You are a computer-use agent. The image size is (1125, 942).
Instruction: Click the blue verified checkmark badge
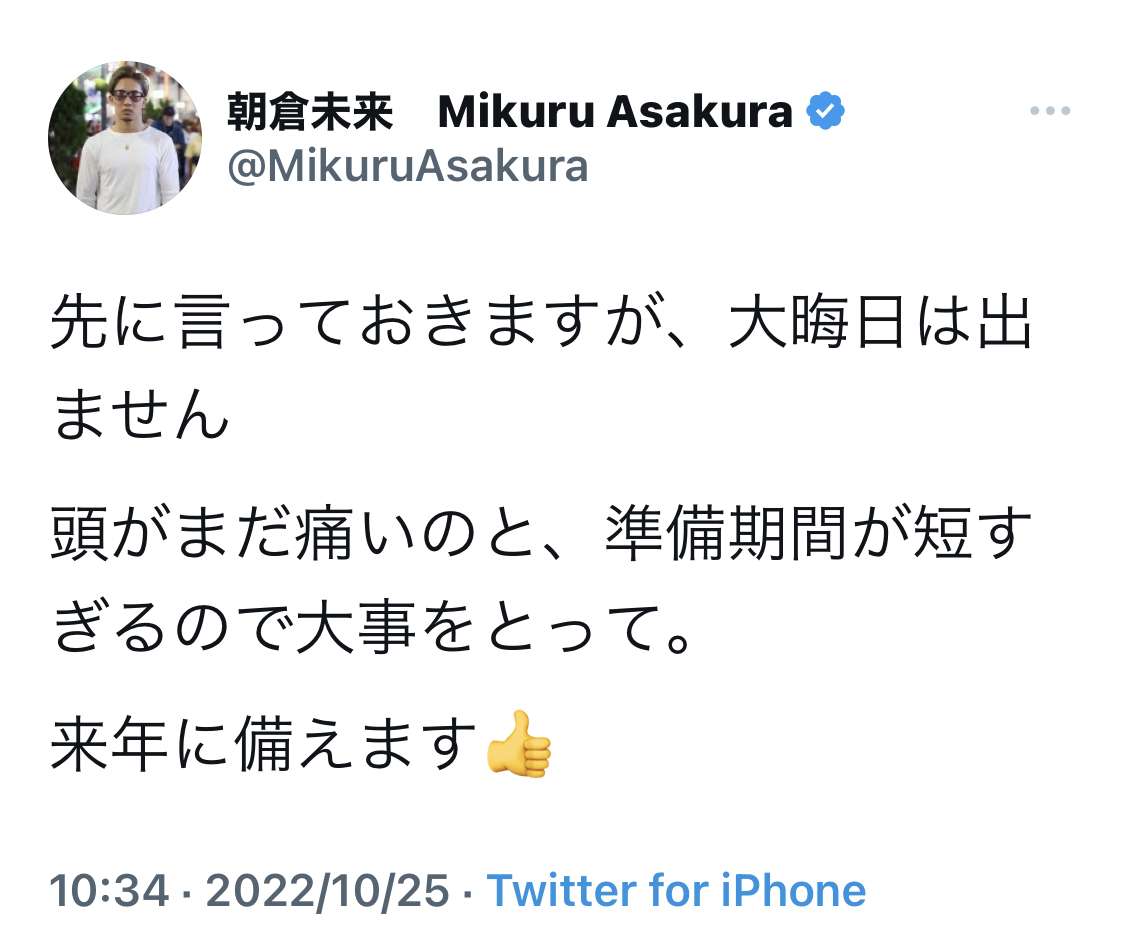(827, 113)
